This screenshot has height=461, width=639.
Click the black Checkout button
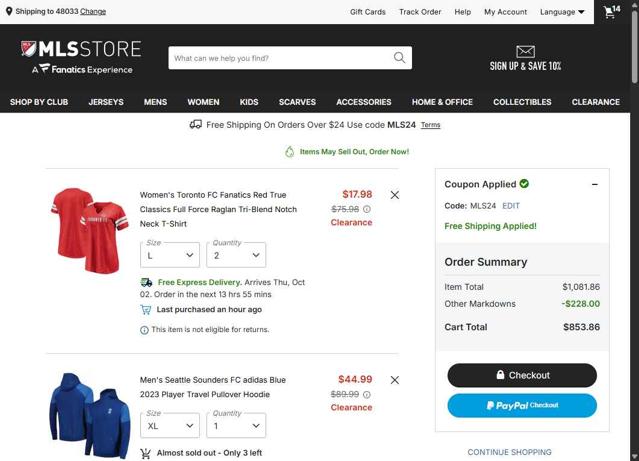point(522,375)
